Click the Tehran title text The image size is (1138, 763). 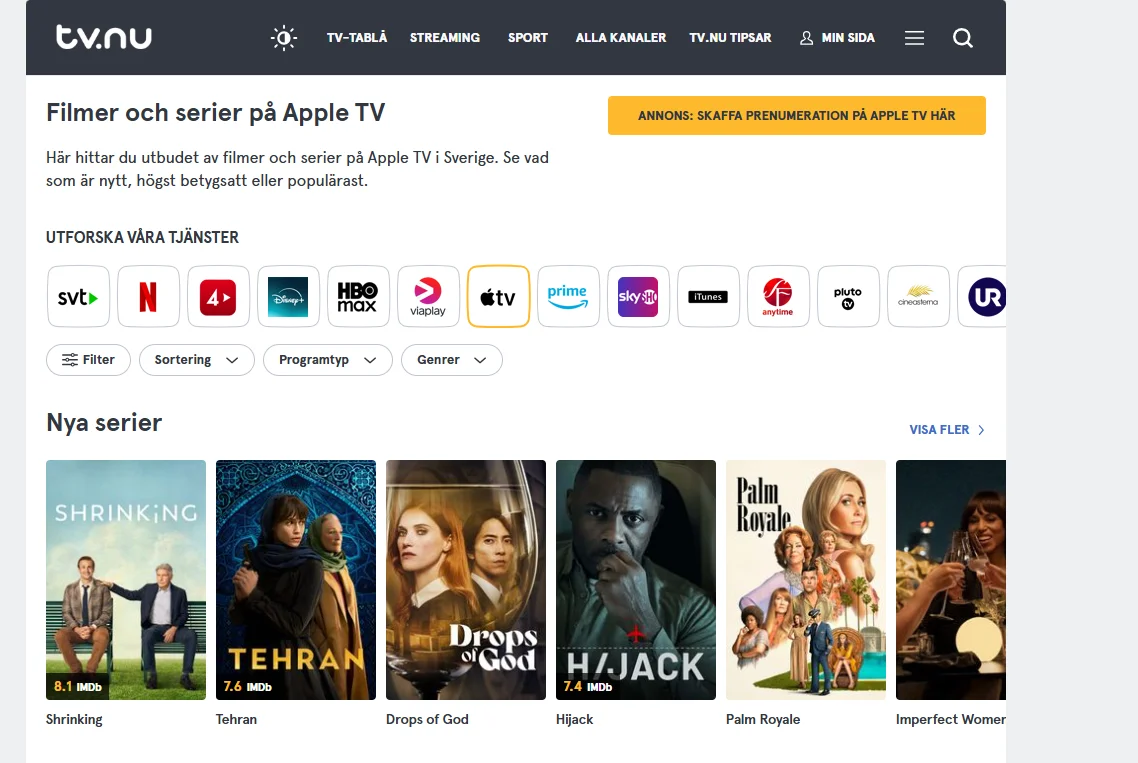point(237,719)
